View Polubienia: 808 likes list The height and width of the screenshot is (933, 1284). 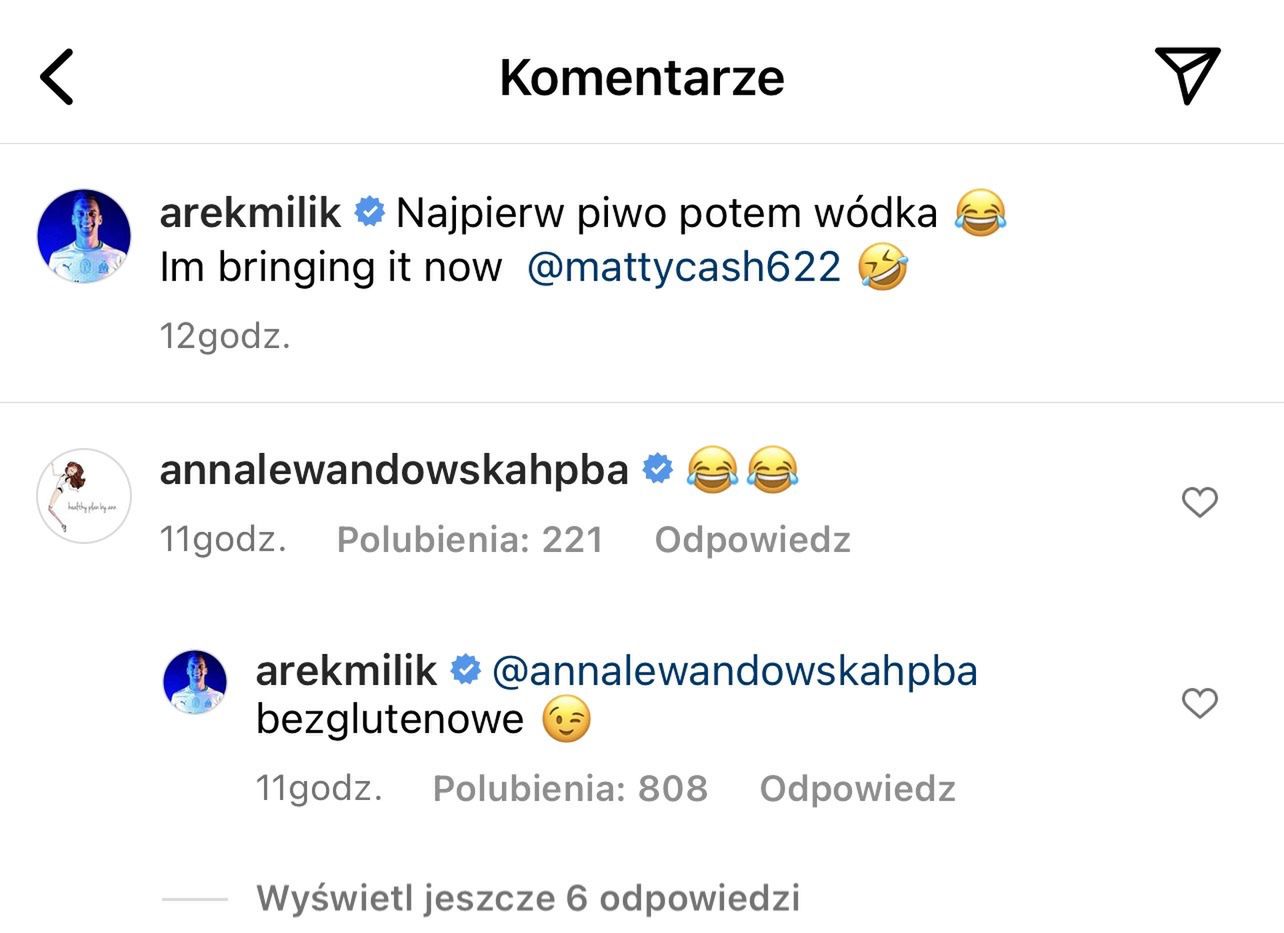(570, 789)
